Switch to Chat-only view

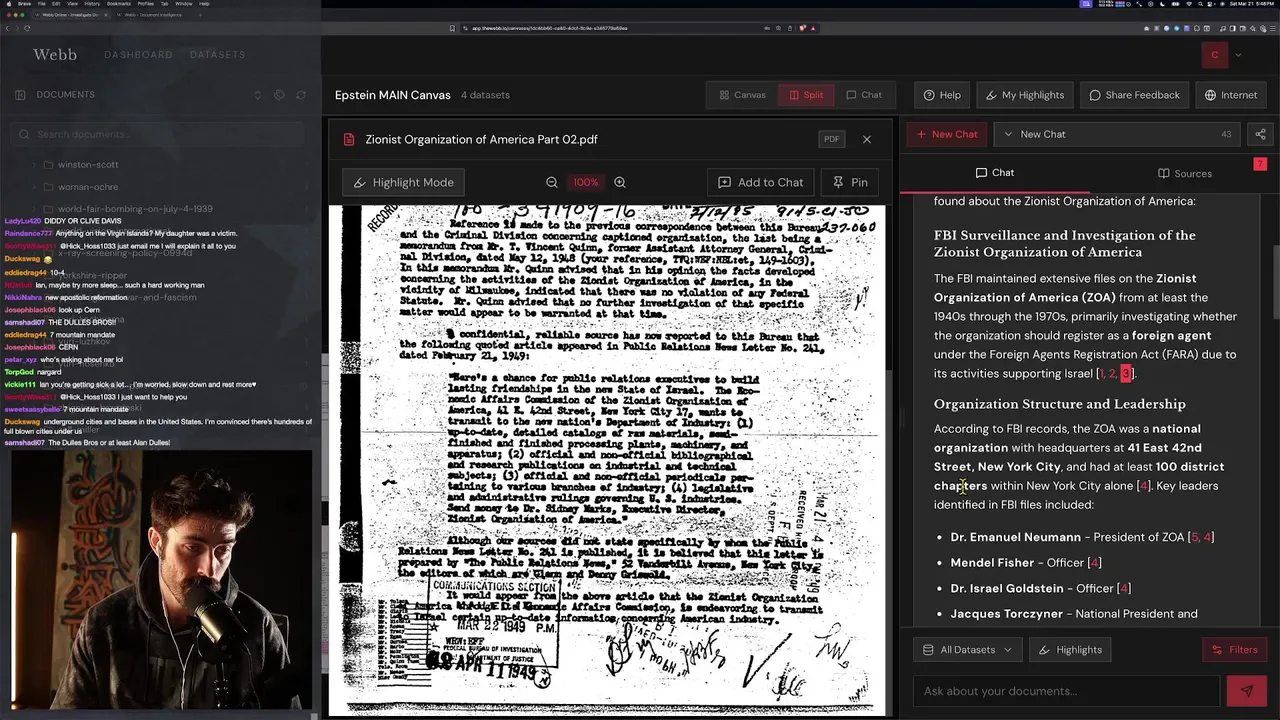click(864, 95)
